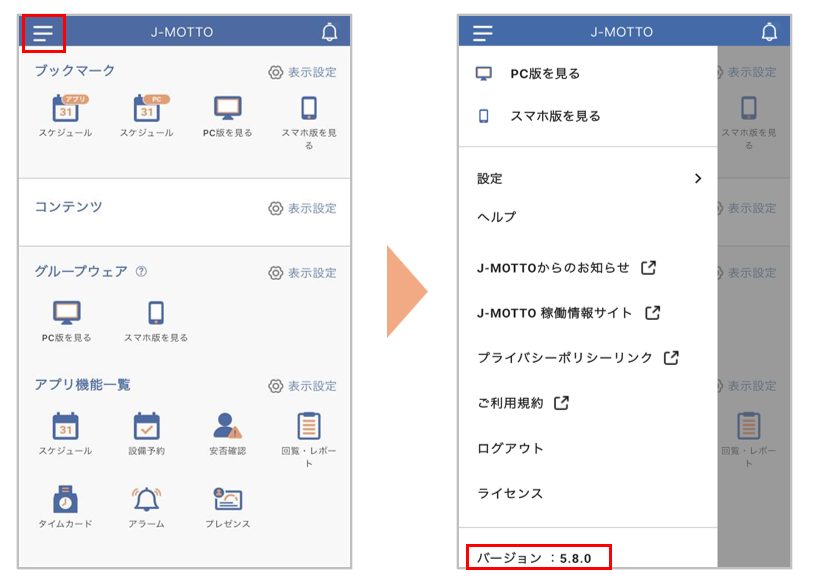Open 安否確認 safety confirmation app
This screenshot has width=817, height=586.
click(227, 427)
